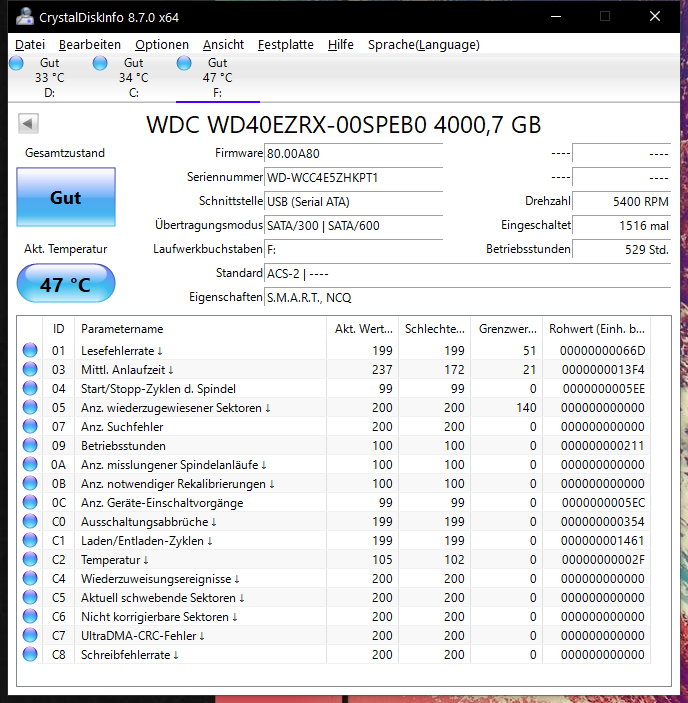Image resolution: width=688 pixels, height=703 pixels.
Task: Click status icon of wiederzugewiesener Sektoren row
Action: click(30, 407)
